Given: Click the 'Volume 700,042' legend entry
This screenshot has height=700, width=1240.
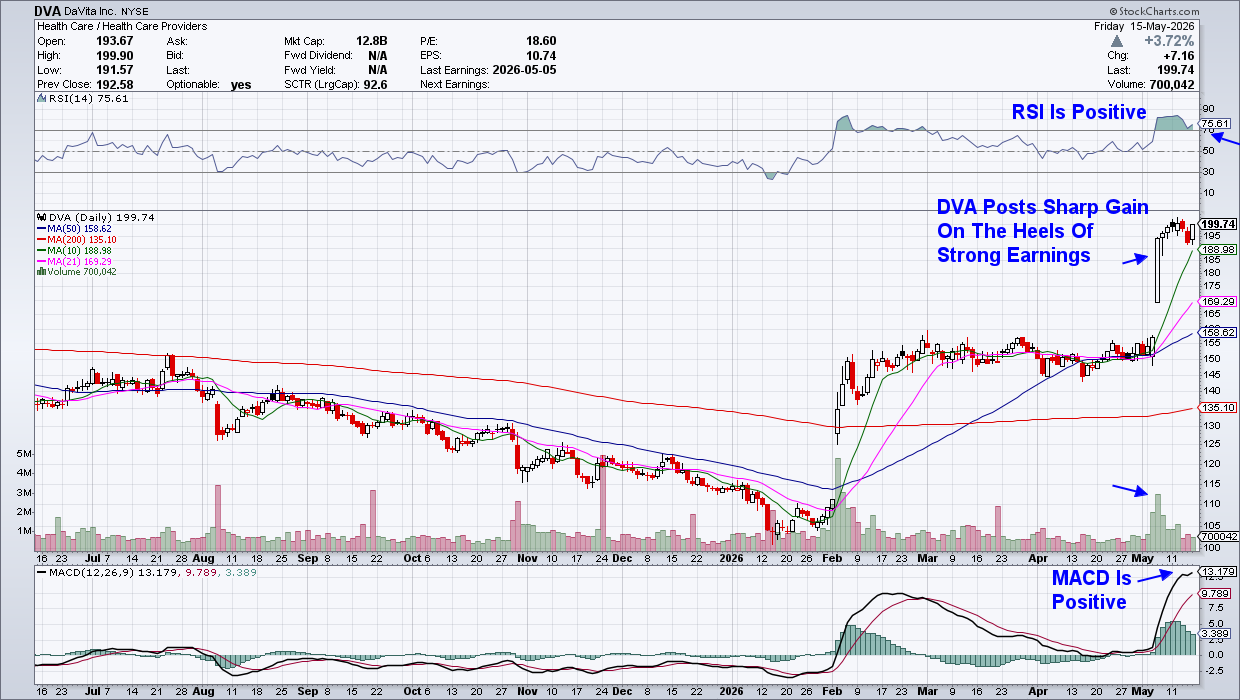Looking at the screenshot, I should (78, 272).
